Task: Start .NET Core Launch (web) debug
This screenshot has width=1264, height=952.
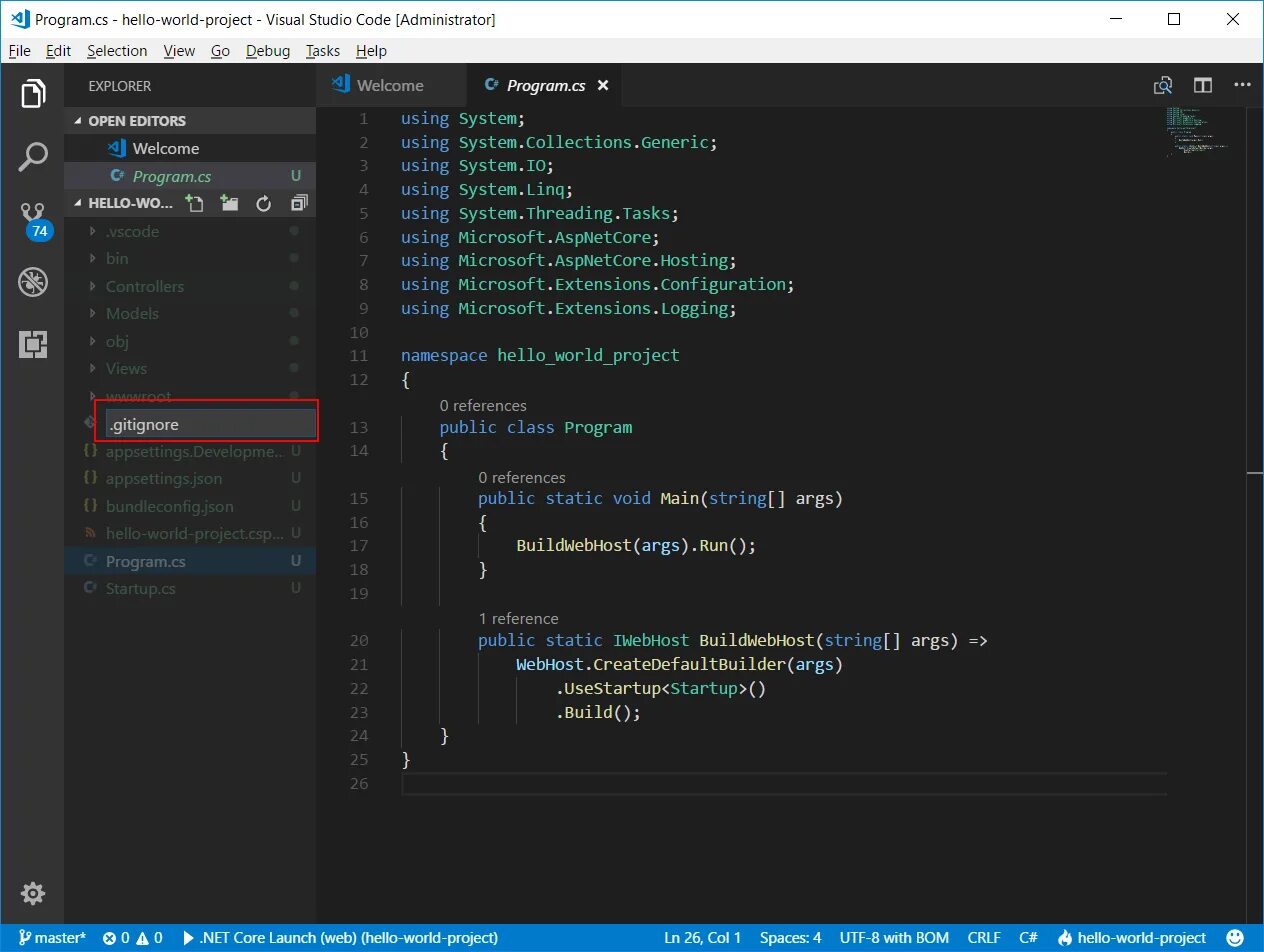Action: point(340,938)
